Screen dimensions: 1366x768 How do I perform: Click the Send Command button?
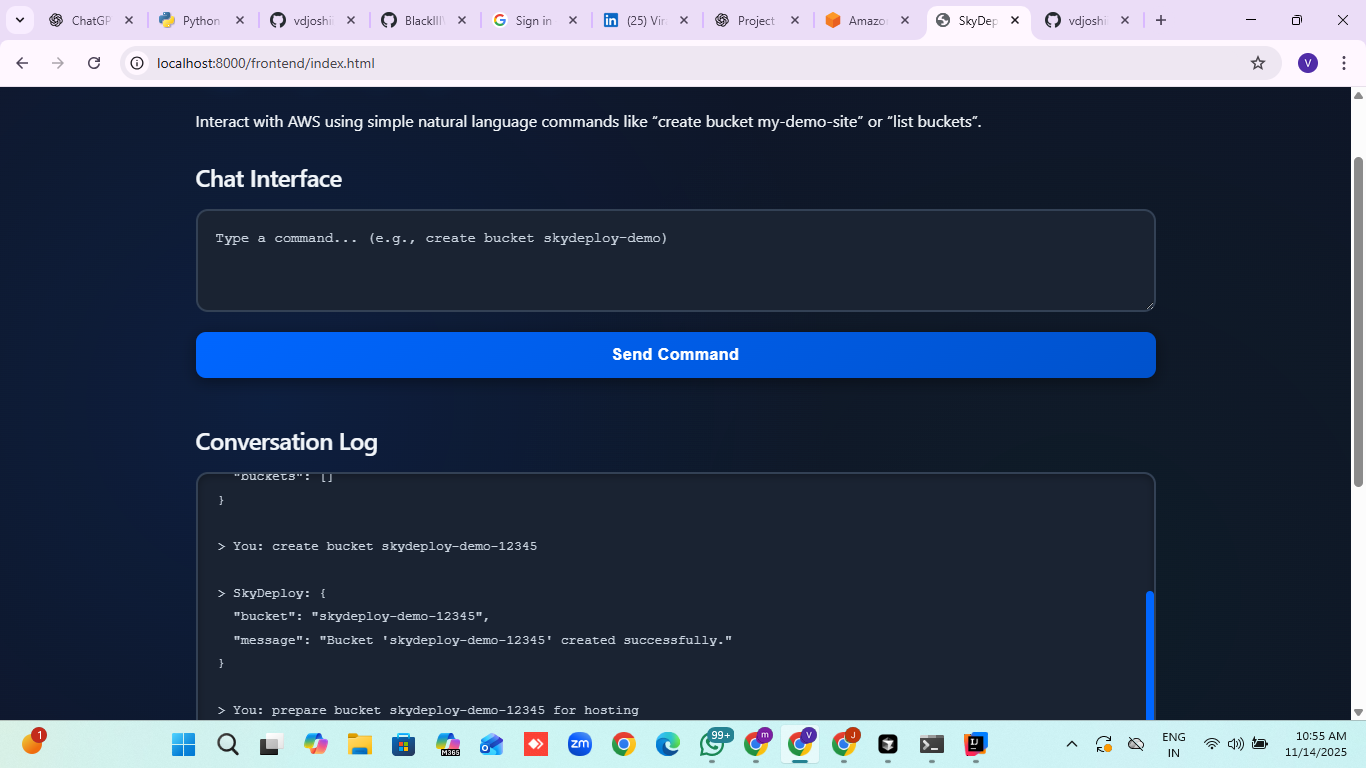coord(675,355)
